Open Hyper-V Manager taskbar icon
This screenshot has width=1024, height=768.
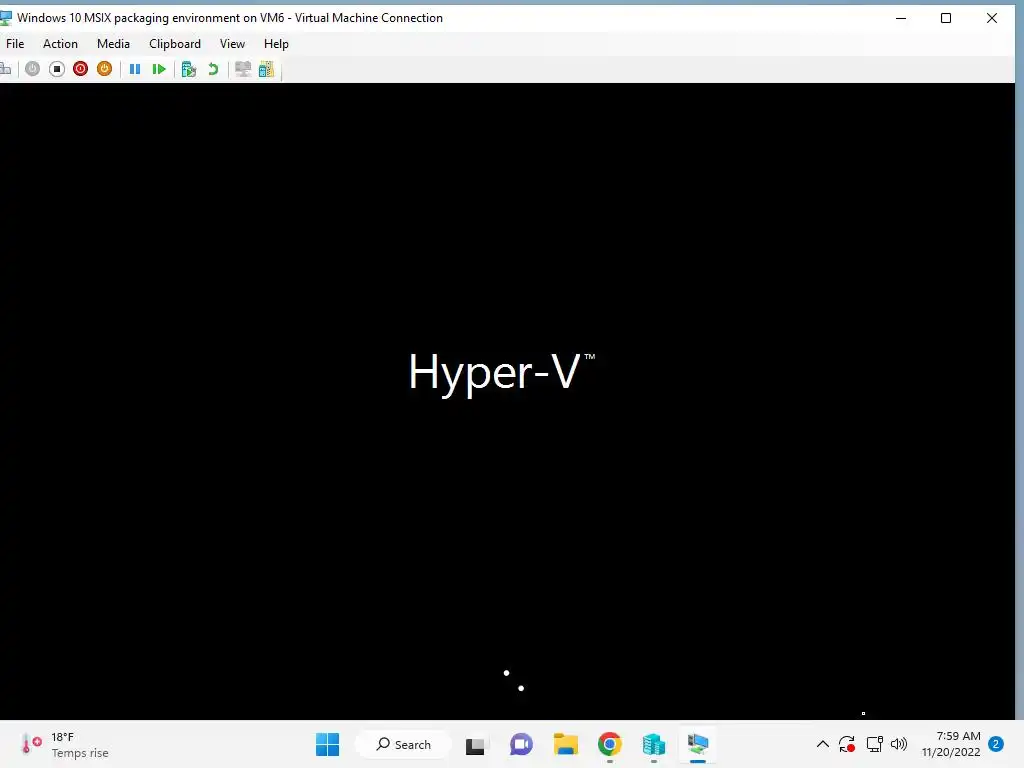pyautogui.click(x=653, y=744)
